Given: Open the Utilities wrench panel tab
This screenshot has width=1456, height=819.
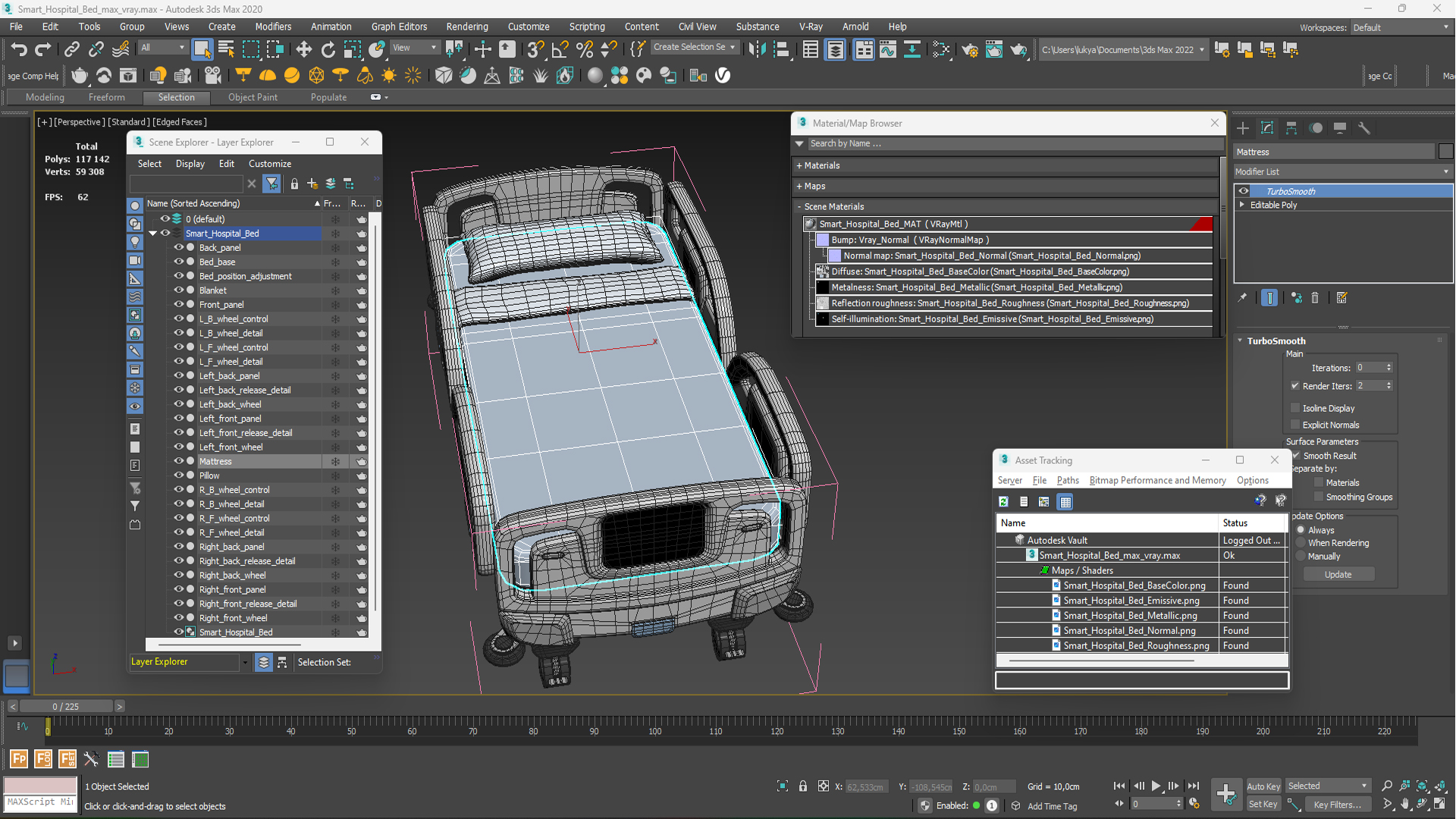Looking at the screenshot, I should (x=1364, y=128).
